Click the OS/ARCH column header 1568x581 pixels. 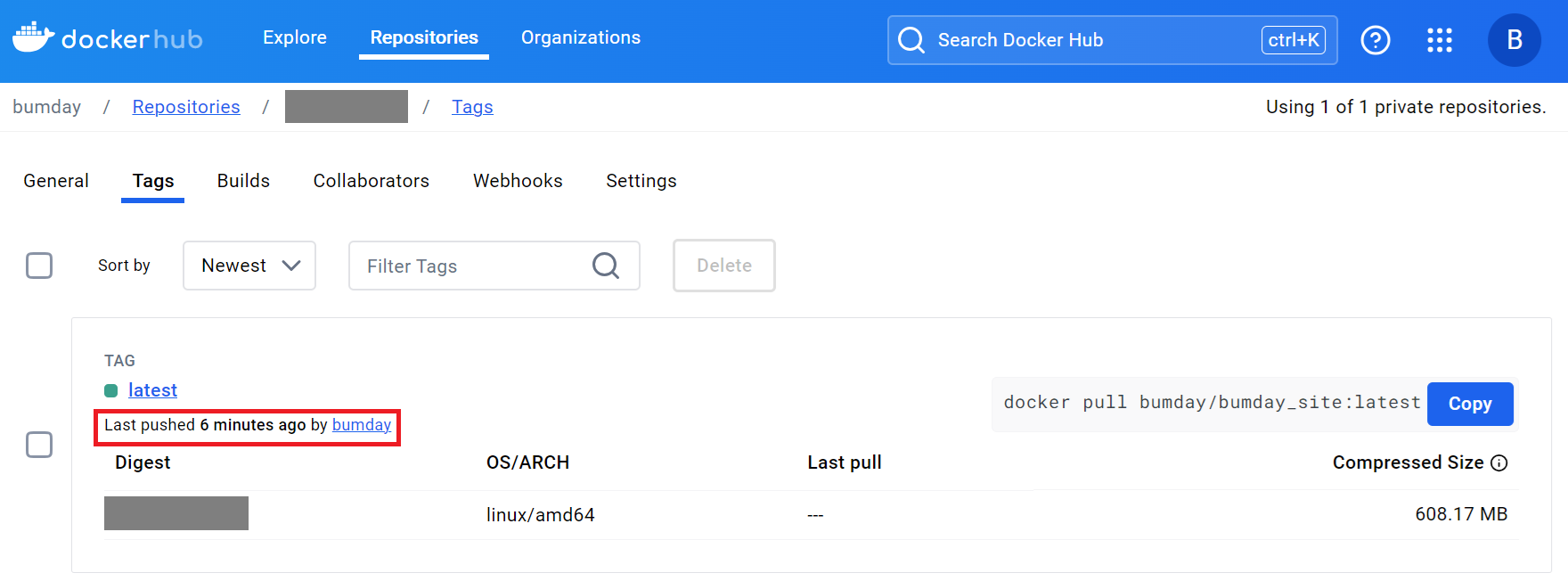click(527, 462)
